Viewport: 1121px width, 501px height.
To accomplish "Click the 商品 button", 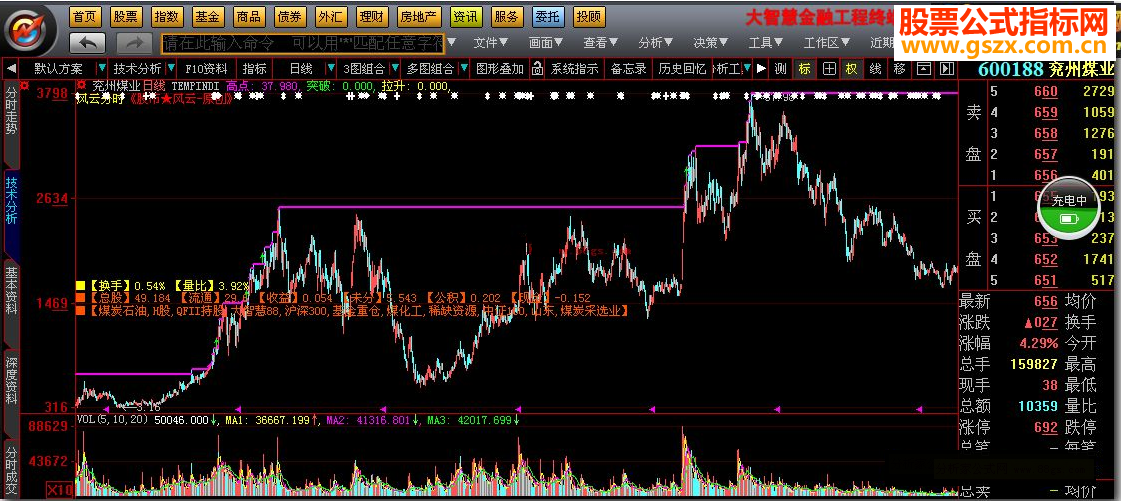I will [x=248, y=16].
